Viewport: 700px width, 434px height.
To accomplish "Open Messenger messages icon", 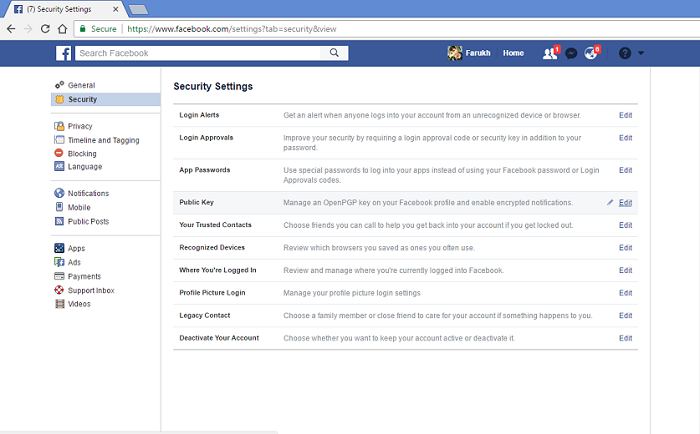I will [571, 54].
